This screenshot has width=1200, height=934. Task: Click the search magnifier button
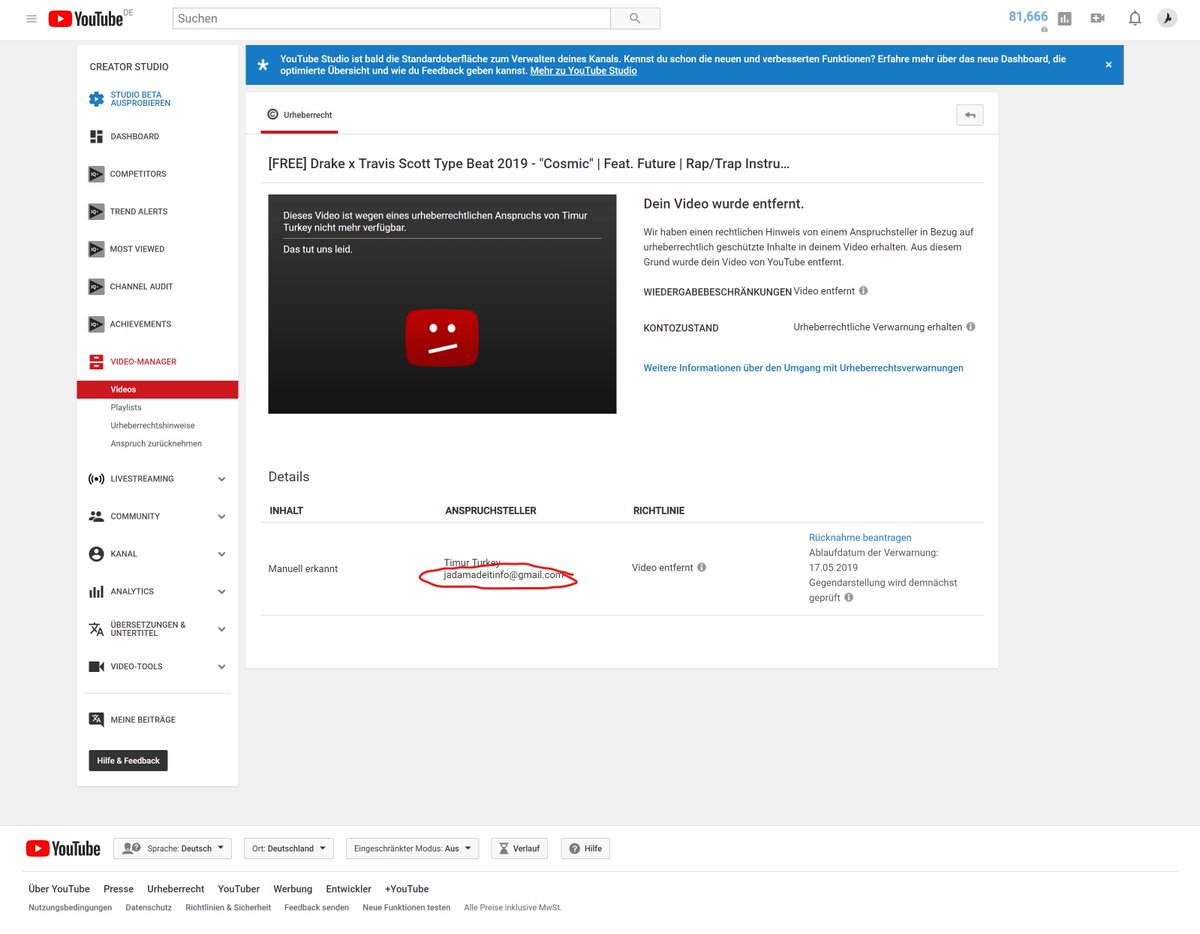point(635,18)
